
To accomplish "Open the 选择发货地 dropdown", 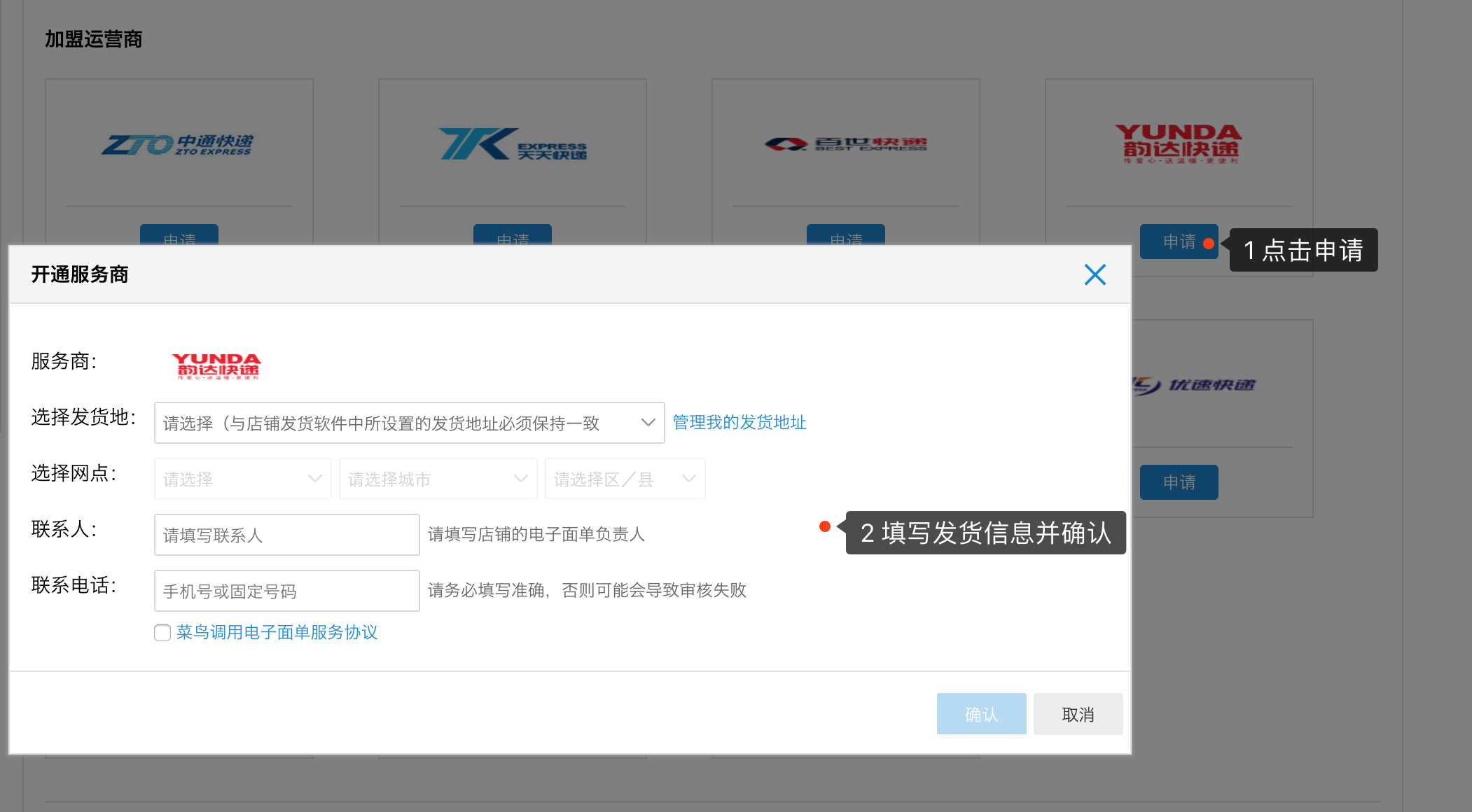I will click(409, 423).
